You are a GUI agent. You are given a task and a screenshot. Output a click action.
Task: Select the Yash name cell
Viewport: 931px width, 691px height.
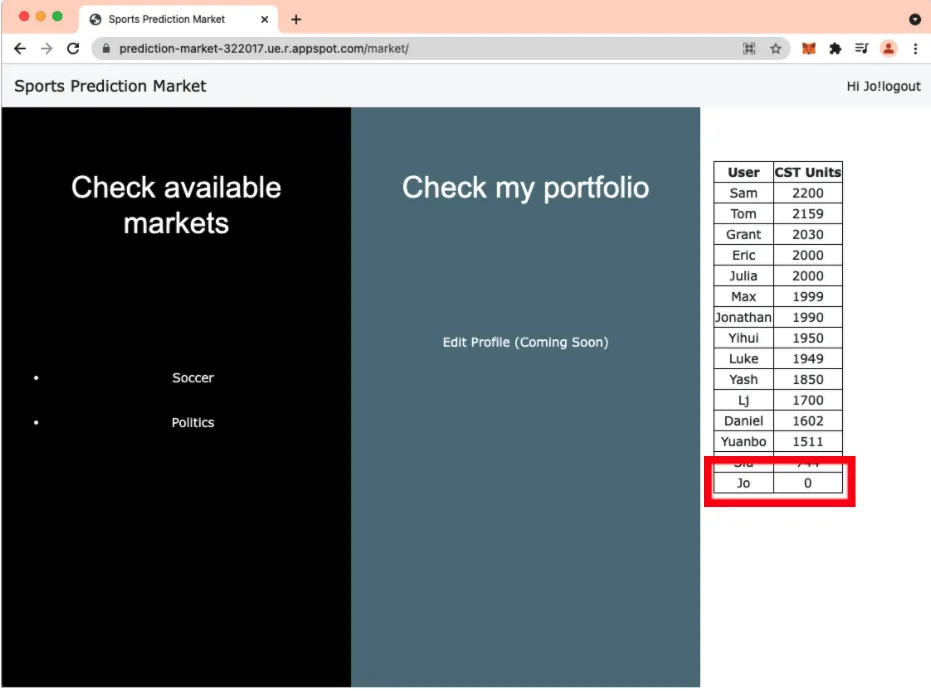point(743,379)
